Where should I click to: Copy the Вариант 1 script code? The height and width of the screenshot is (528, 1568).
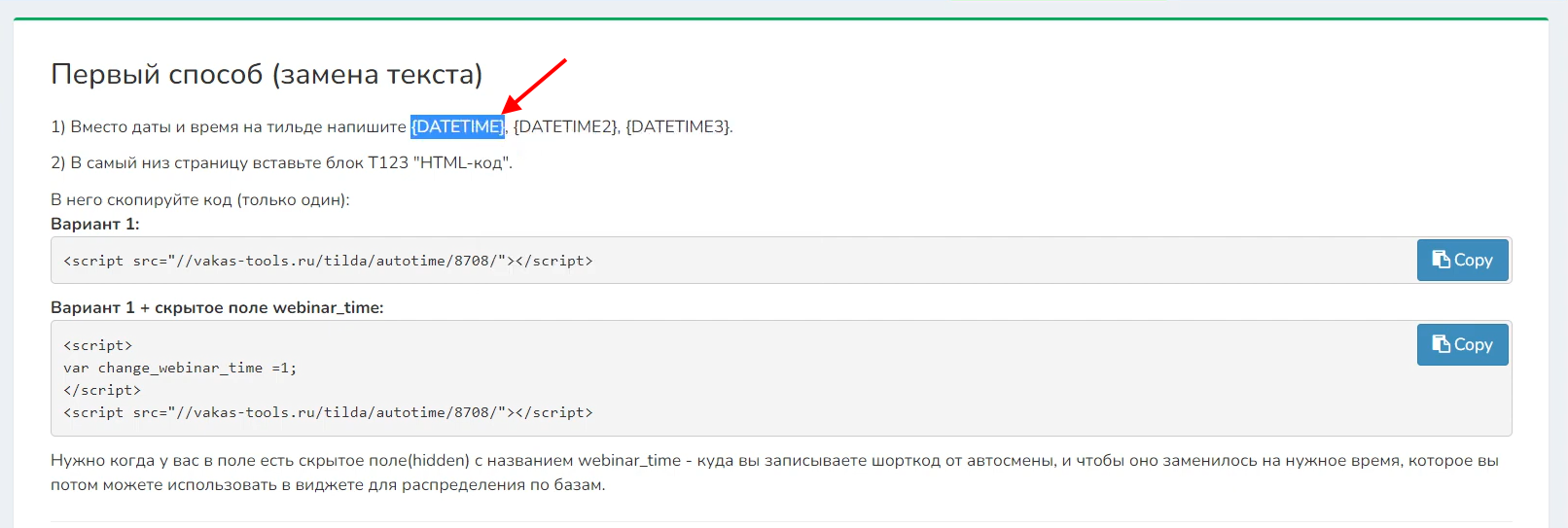tap(1462, 261)
